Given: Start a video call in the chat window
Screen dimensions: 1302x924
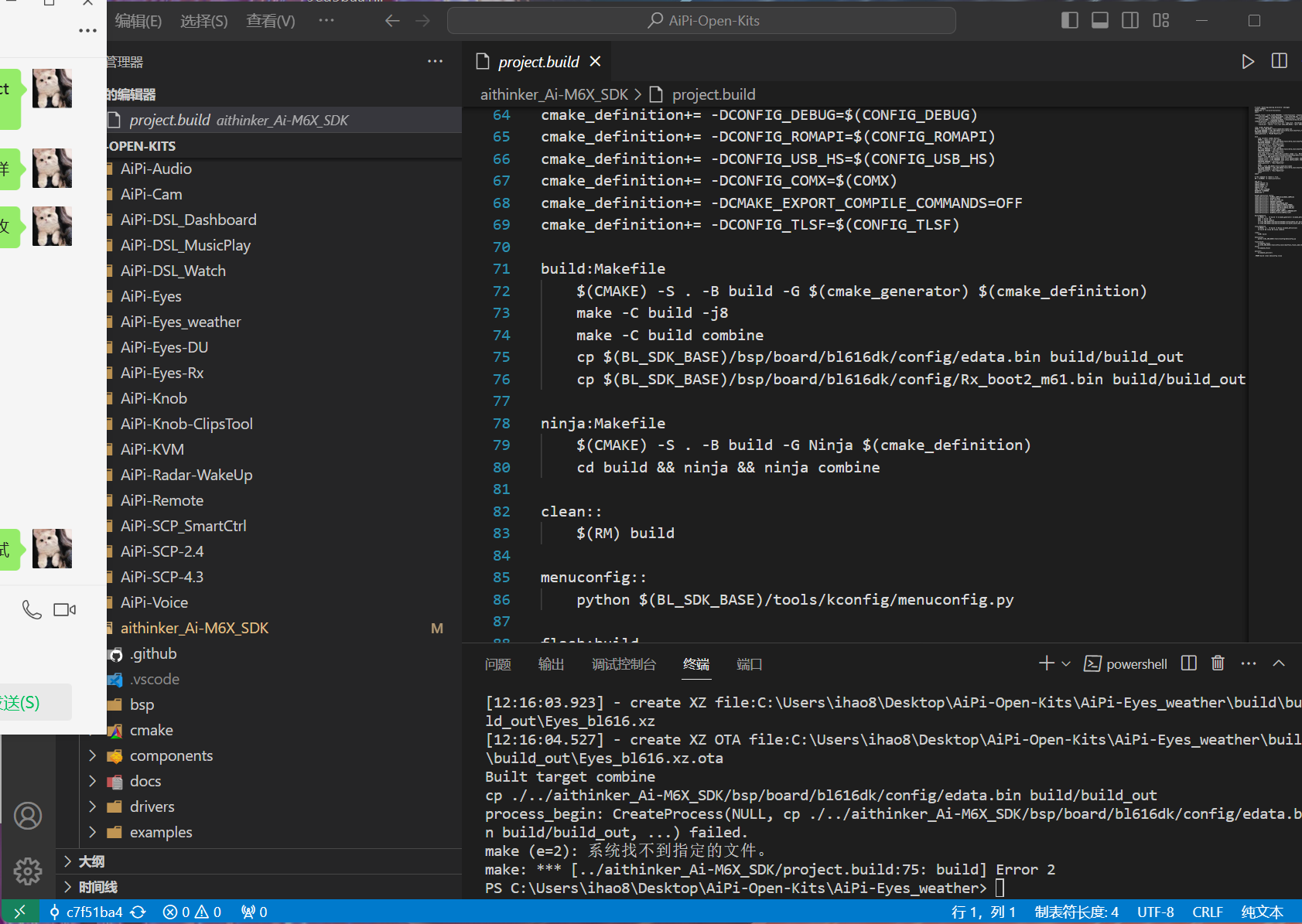Looking at the screenshot, I should click(65, 610).
